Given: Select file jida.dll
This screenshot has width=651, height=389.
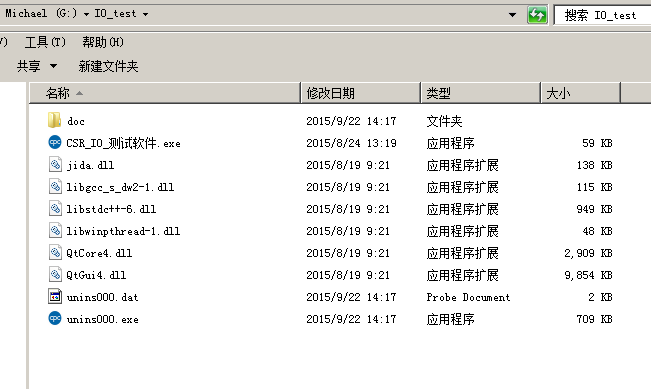Looking at the screenshot, I should 90,165.
